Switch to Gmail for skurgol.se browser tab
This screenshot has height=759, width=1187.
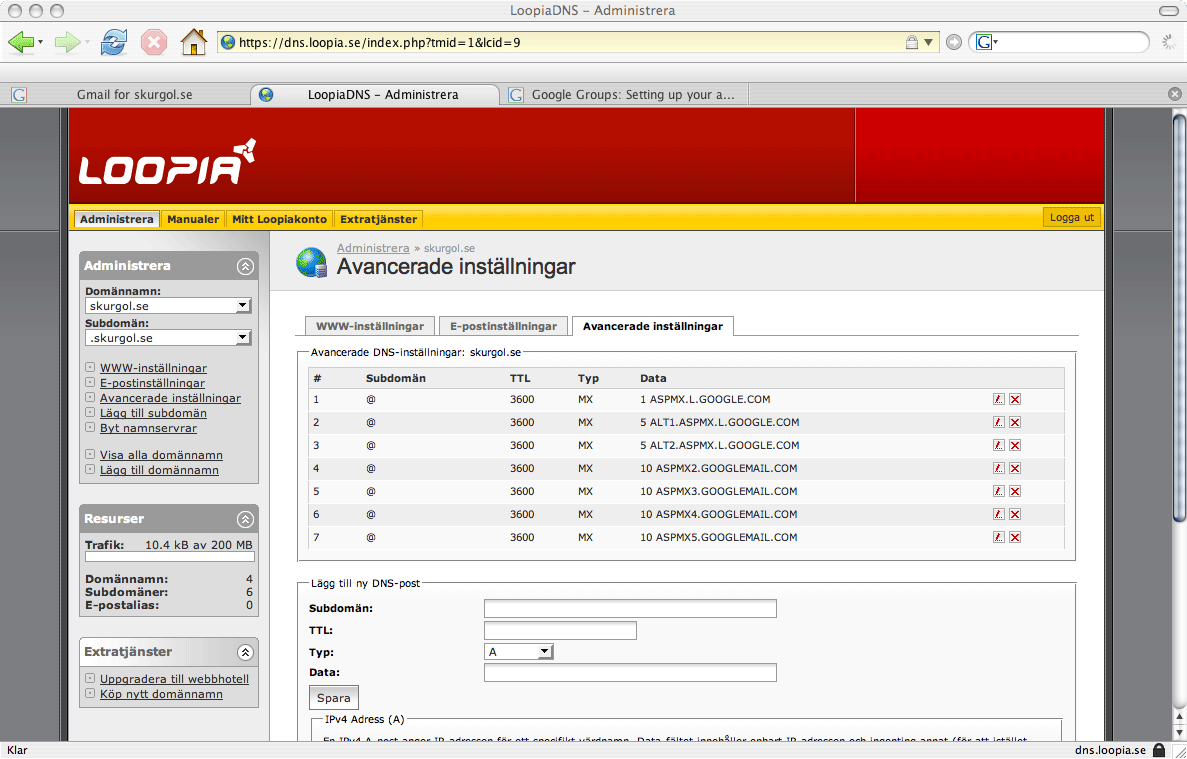135,95
